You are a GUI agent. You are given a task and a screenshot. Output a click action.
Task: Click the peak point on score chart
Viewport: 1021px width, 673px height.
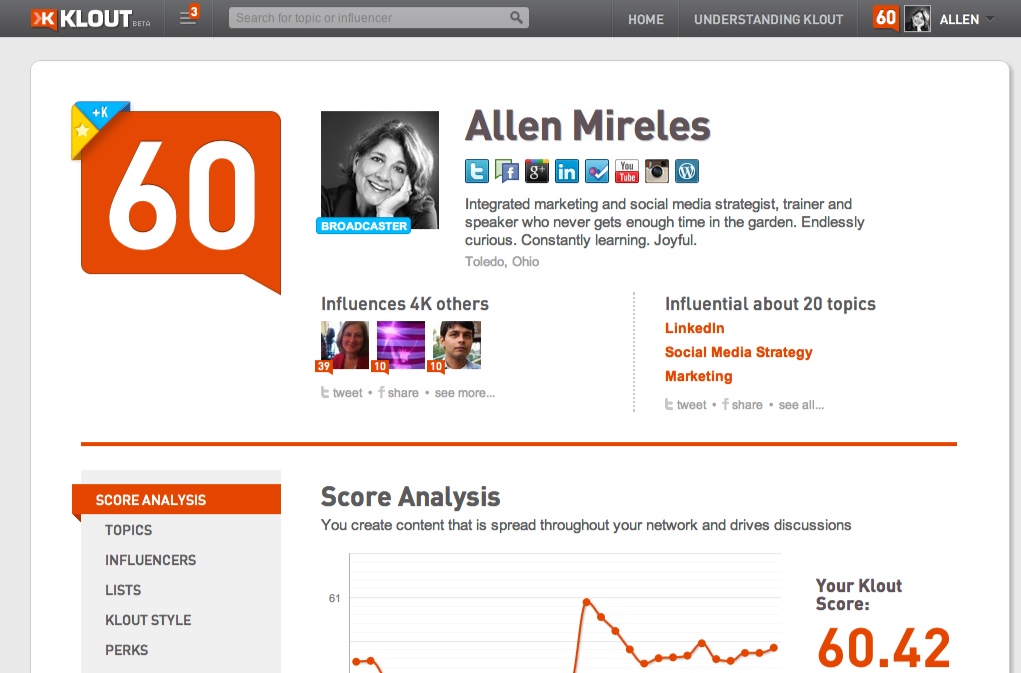point(586,601)
